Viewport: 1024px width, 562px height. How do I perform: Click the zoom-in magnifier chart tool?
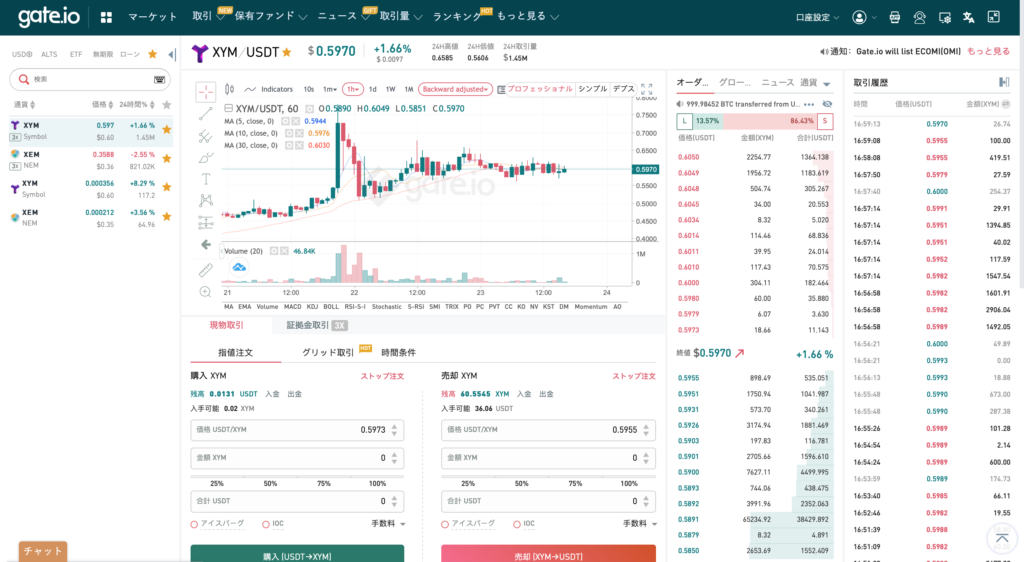click(x=206, y=292)
